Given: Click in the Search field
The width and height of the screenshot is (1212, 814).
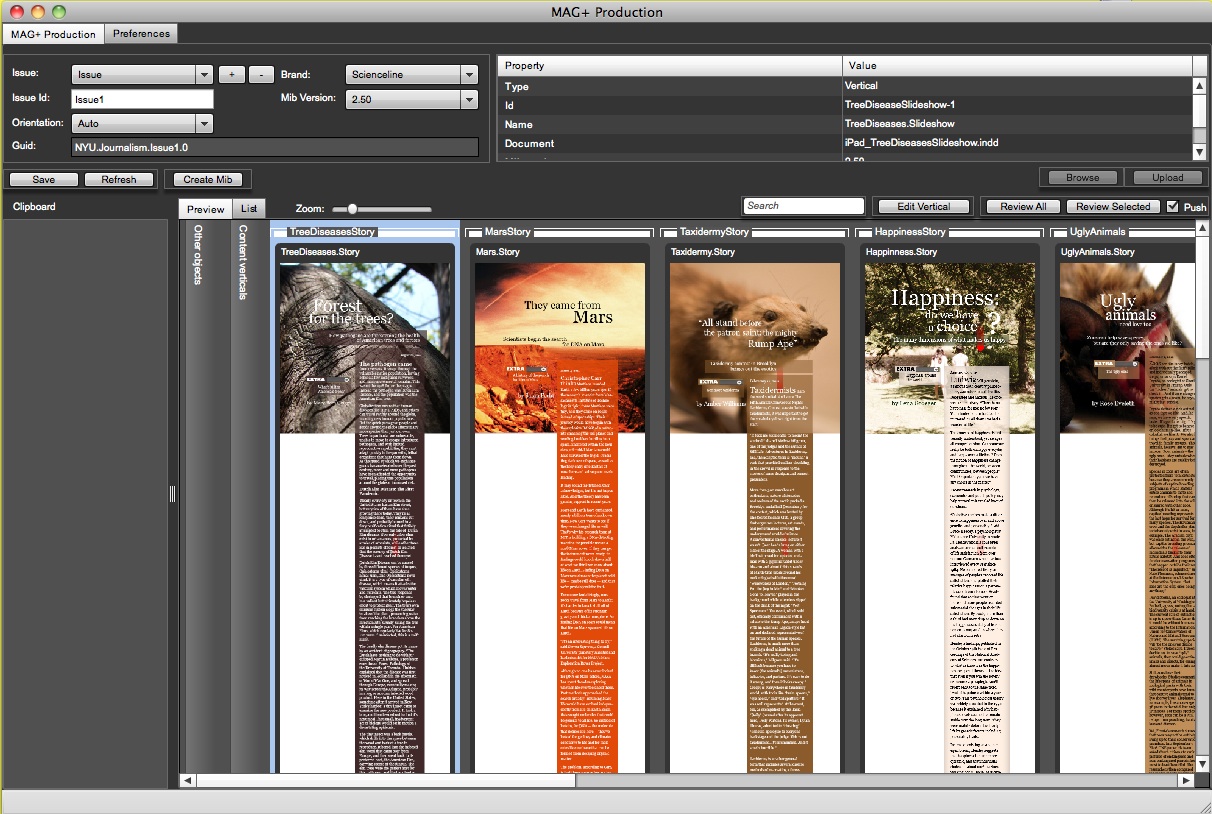Looking at the screenshot, I should [x=804, y=206].
